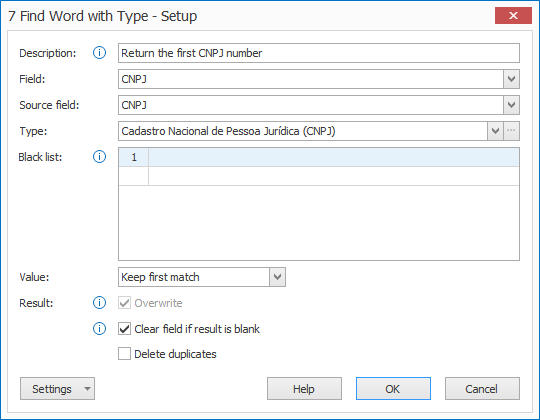Toggle the Overwrite checkbox
The height and width of the screenshot is (420, 540).
tap(124, 303)
